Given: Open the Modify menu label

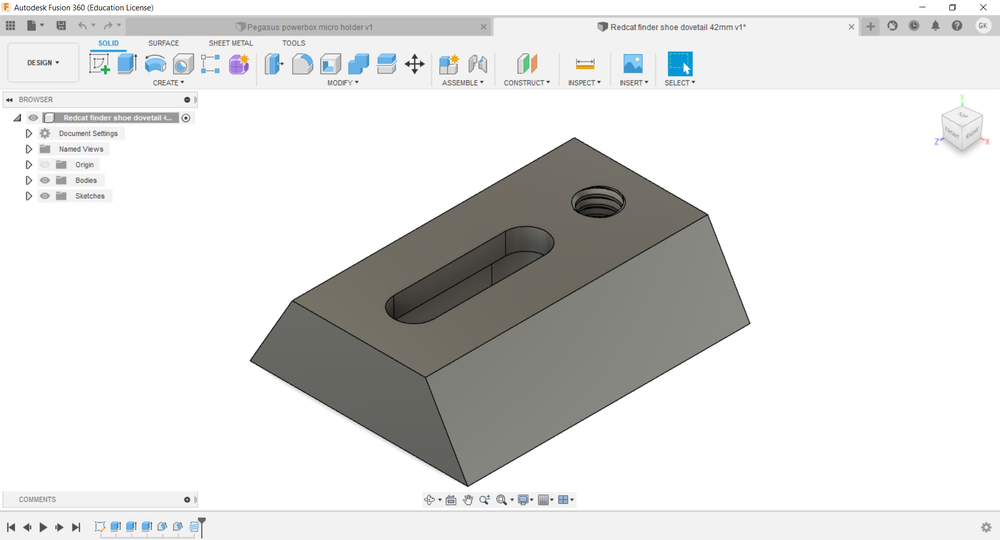Looking at the screenshot, I should pyautogui.click(x=343, y=83).
